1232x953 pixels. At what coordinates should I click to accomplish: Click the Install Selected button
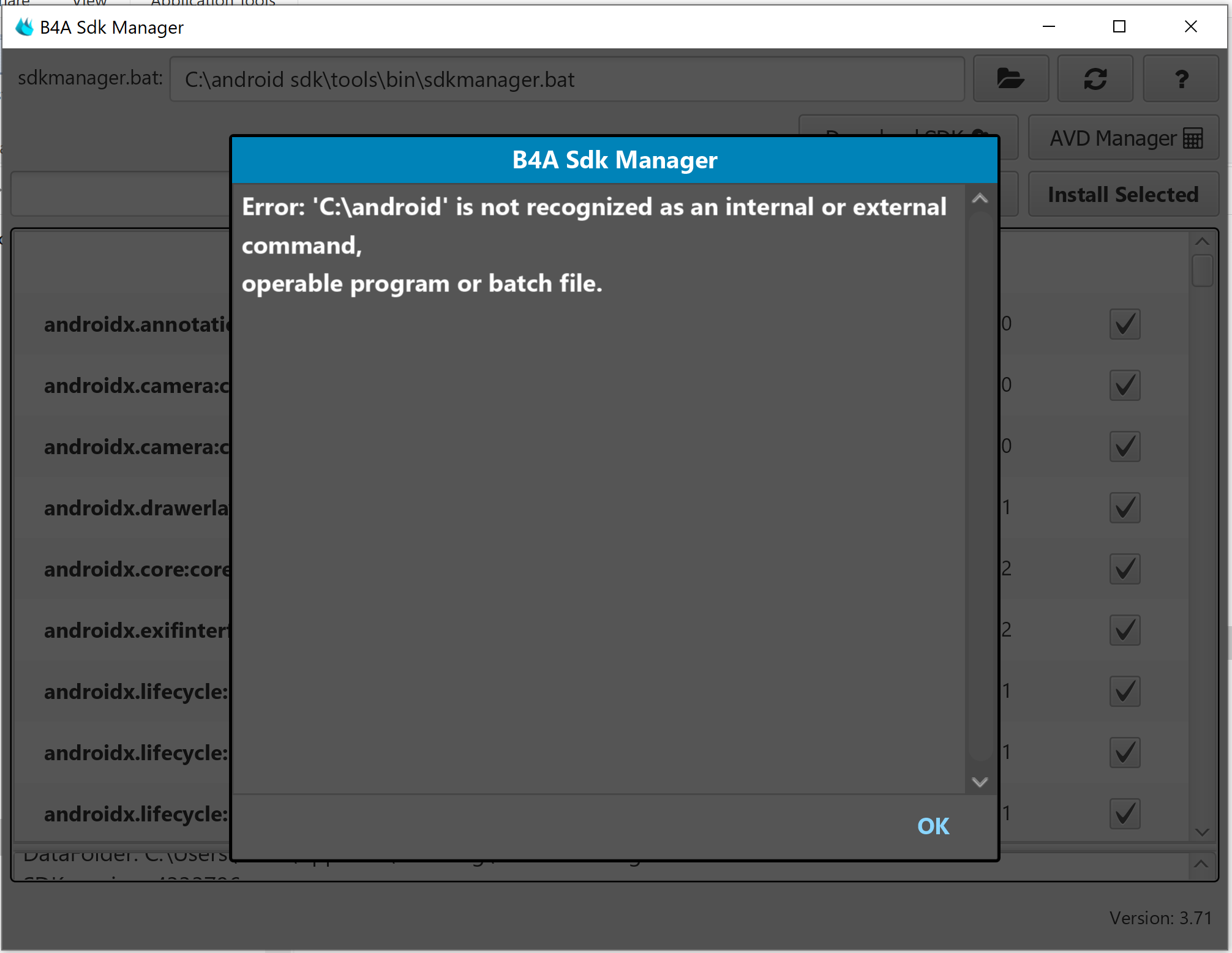(x=1123, y=194)
